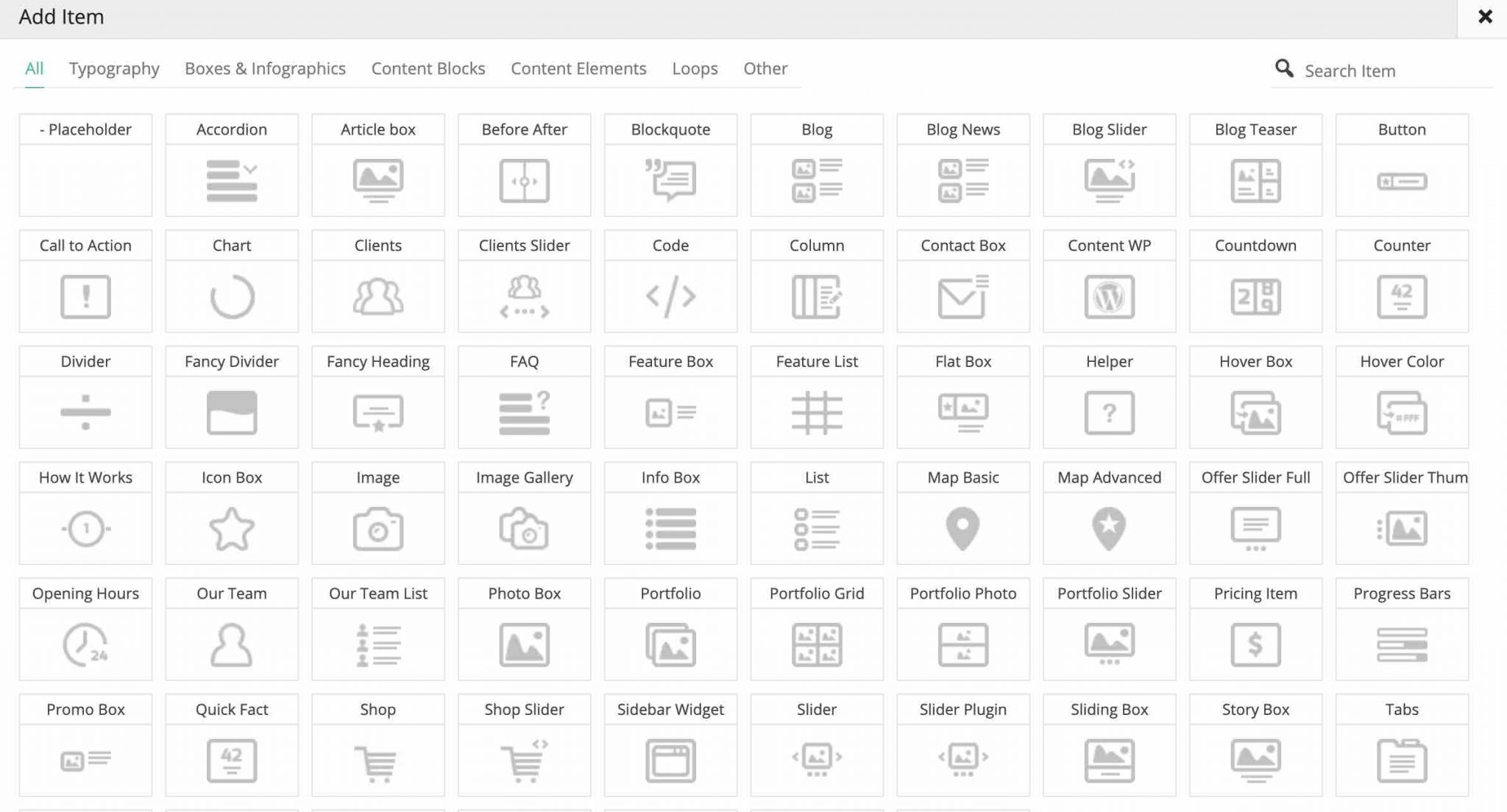This screenshot has width=1507, height=812.
Task: Filter items by Loops tab
Action: click(x=695, y=68)
